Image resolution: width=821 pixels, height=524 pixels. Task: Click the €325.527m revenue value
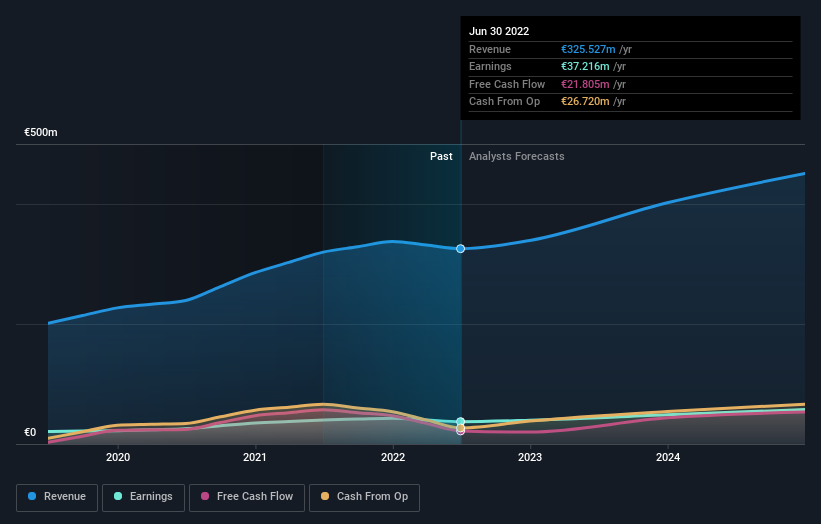[588, 49]
